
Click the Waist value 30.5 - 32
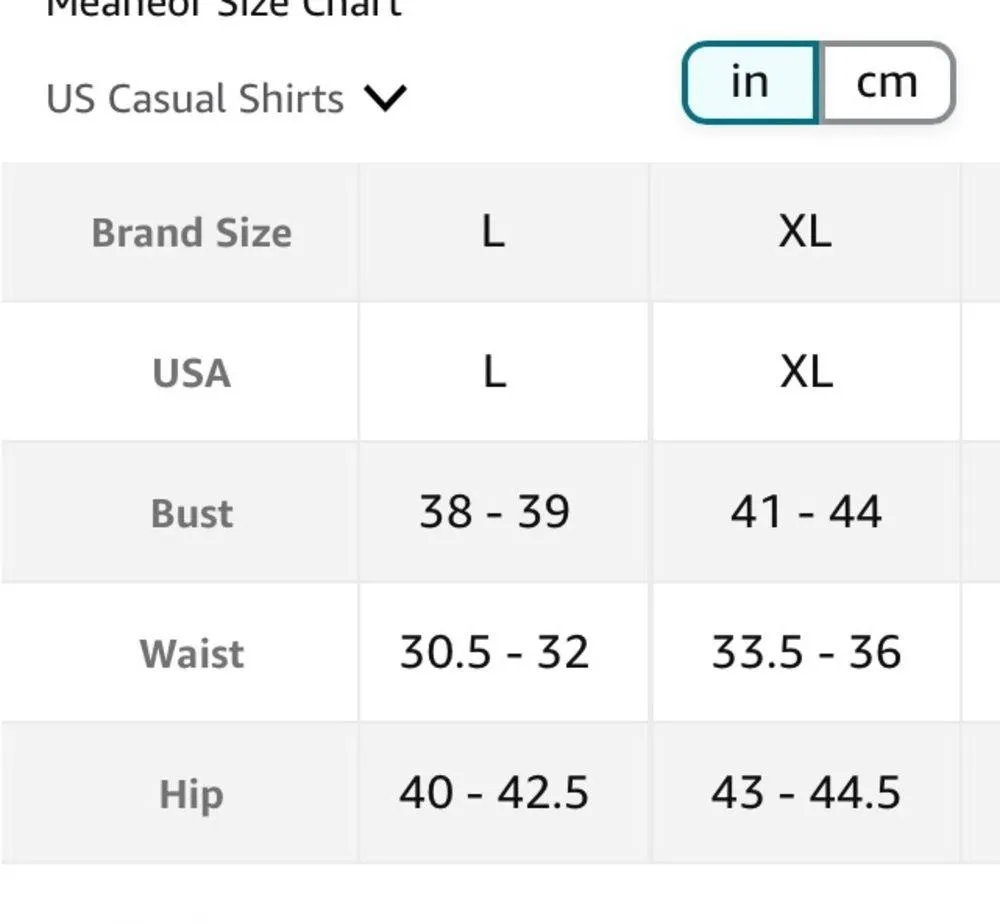point(494,654)
